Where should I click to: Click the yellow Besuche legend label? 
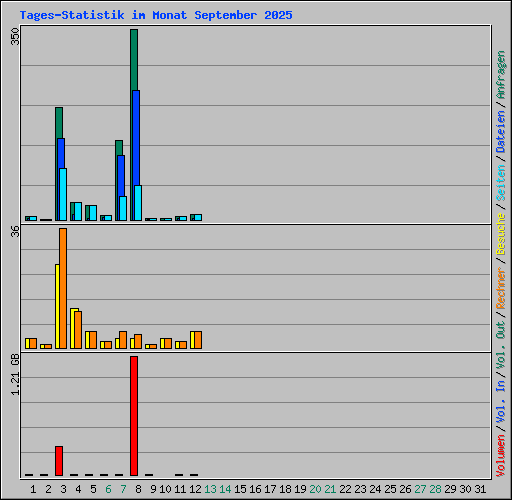501,234
